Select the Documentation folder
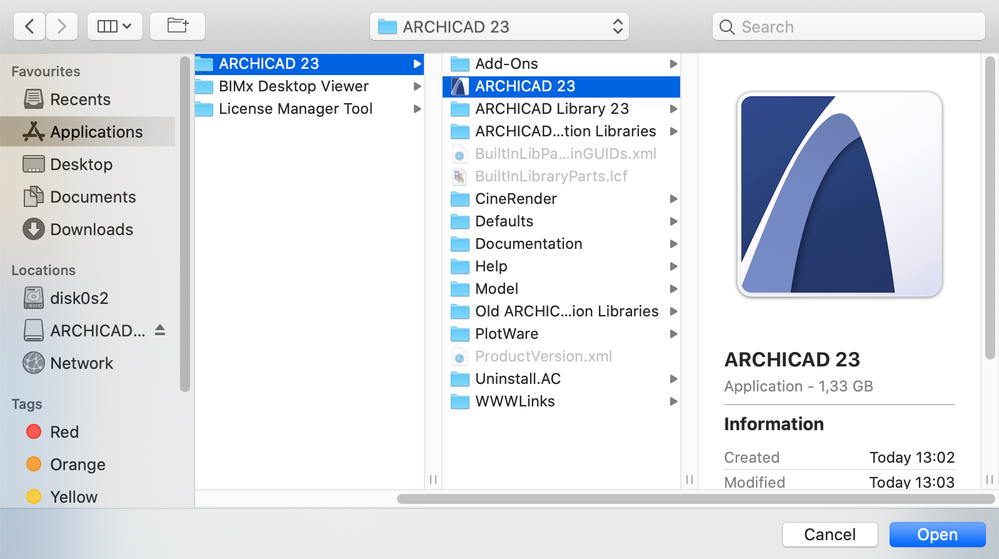The image size is (999, 559). pyautogui.click(x=561, y=243)
